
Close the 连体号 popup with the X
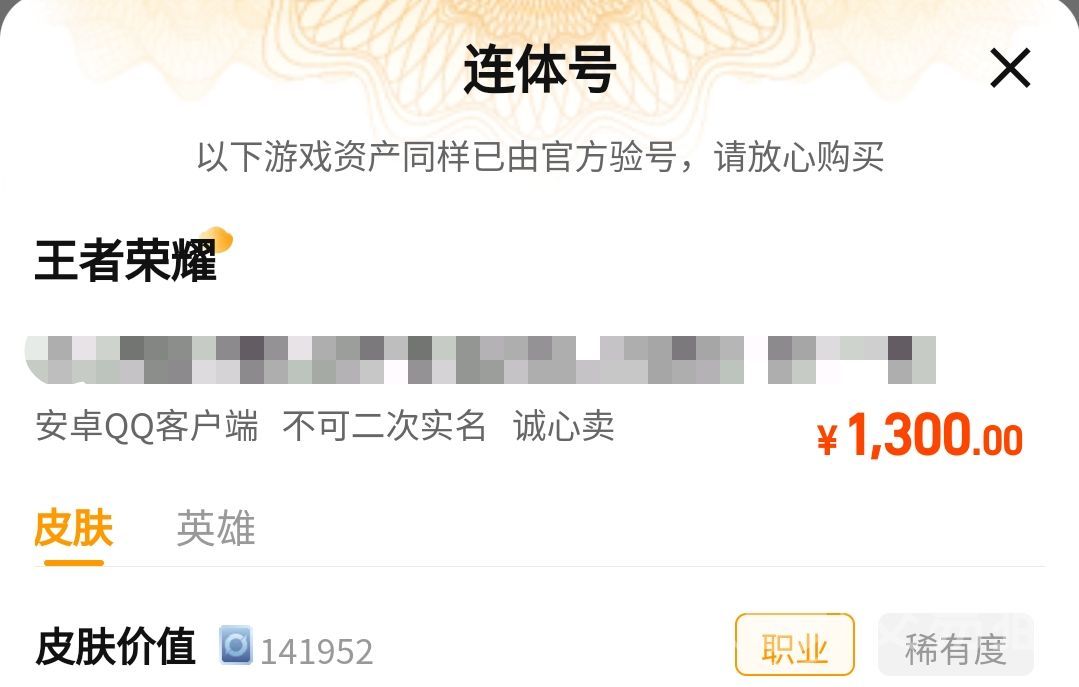[1009, 67]
